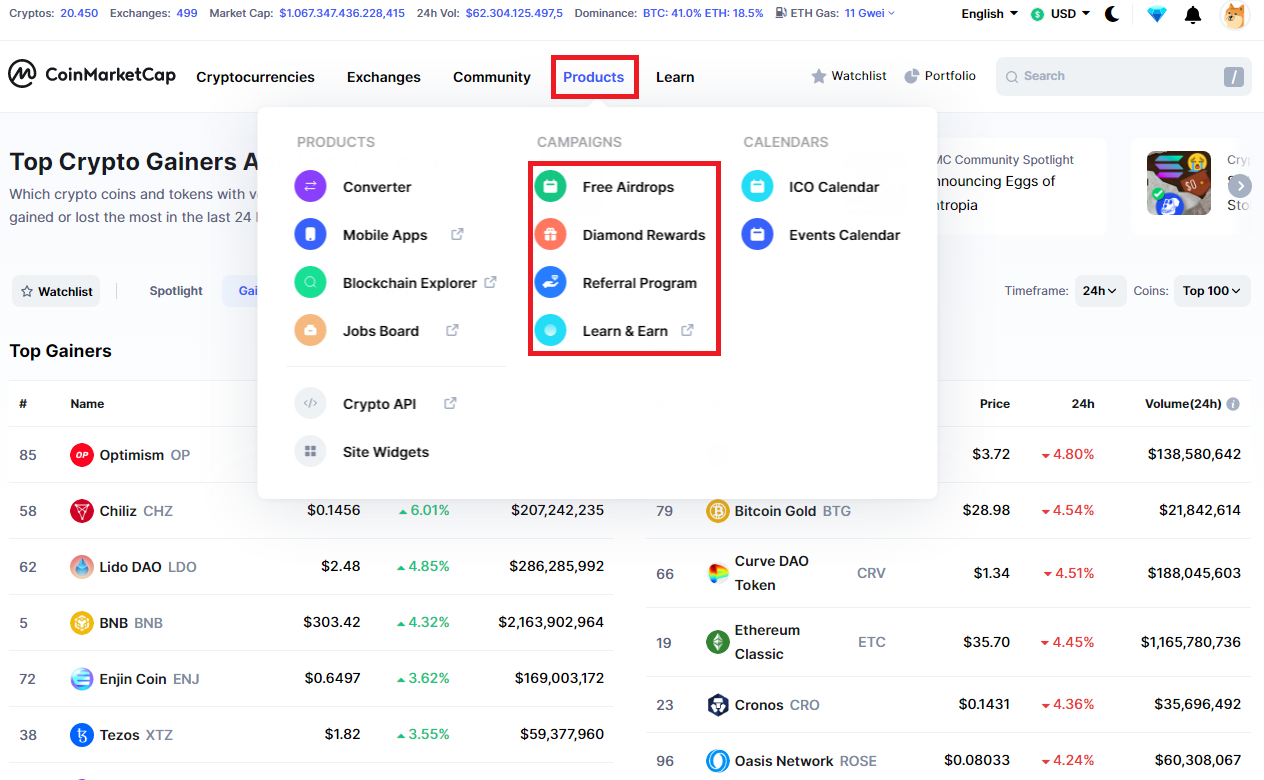Click the 24h Vol value link

pyautogui.click(x=514, y=13)
